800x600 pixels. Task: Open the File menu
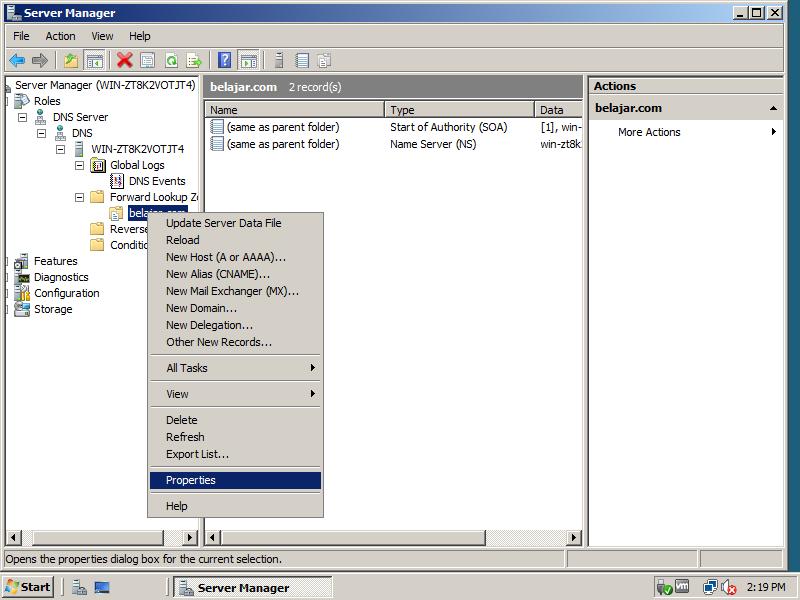21,36
